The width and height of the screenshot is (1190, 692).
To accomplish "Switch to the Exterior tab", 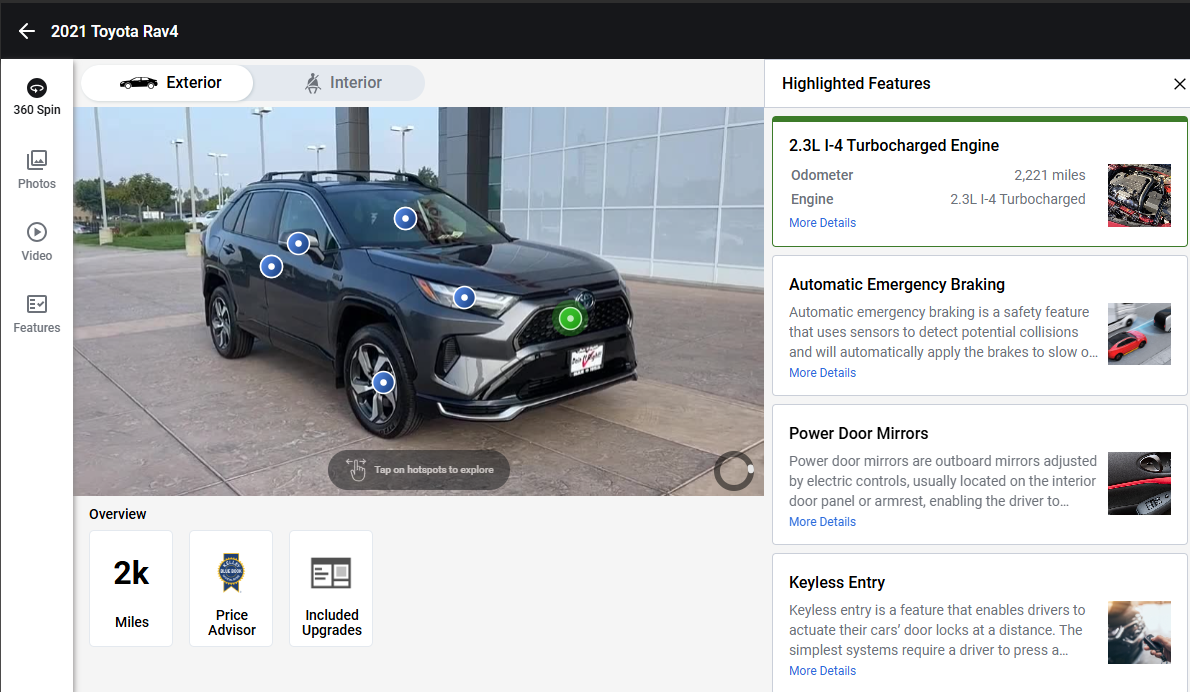I will [x=166, y=83].
